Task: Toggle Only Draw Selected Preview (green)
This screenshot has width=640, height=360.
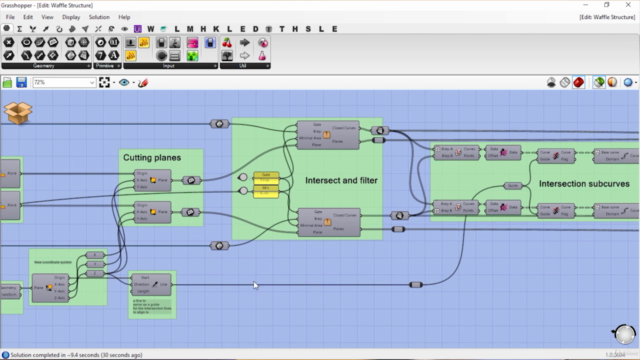Action: click(x=599, y=82)
